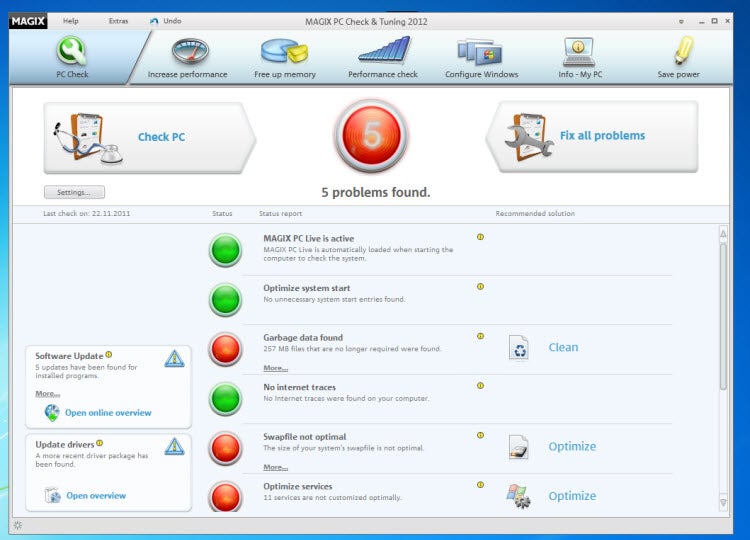Click green status light for MAGIX PC Live
This screenshot has height=540, width=750.
tap(225, 250)
